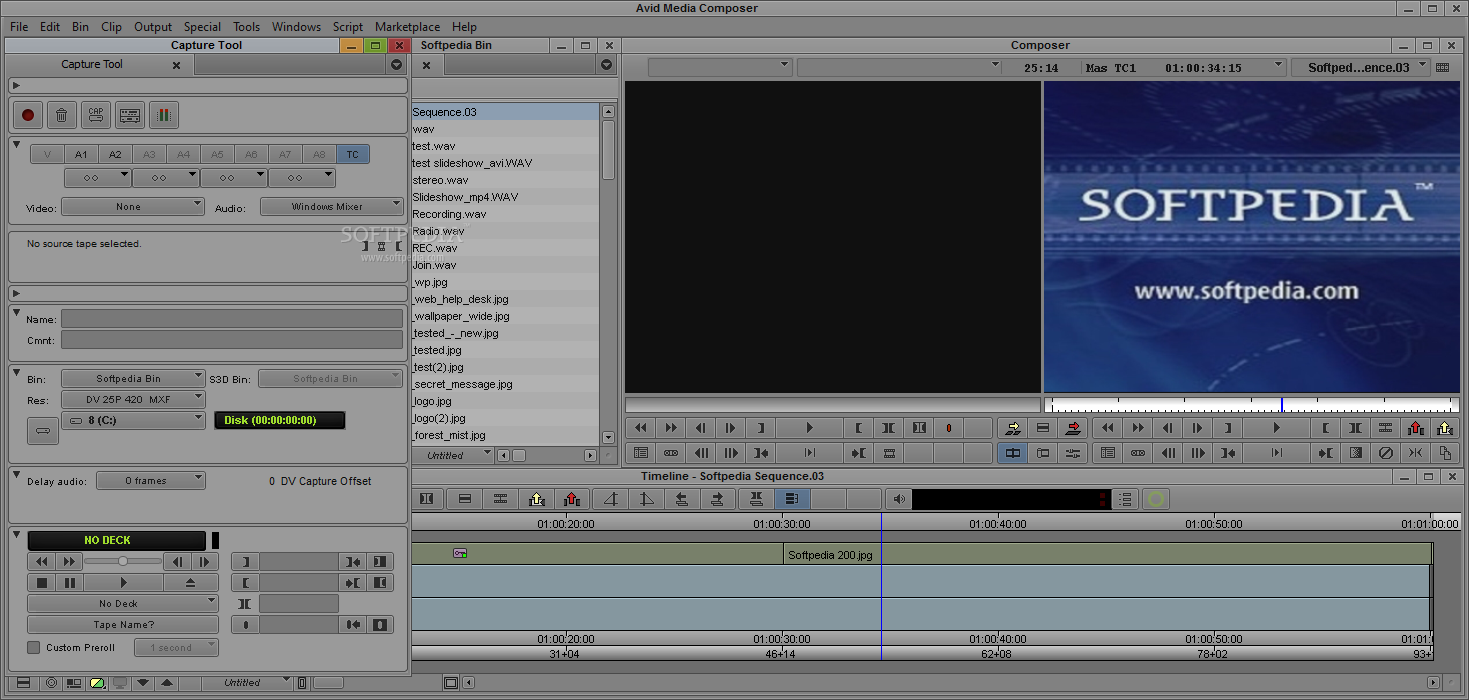The width and height of the screenshot is (1469, 700).
Task: Click the red Lift icon under the record monitor
Action: pyautogui.click(x=1415, y=428)
